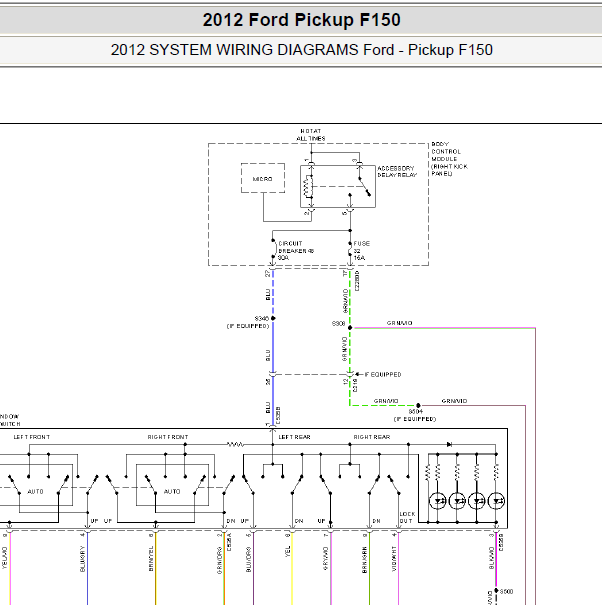Click the BLU/GRY wire label

[x=82, y=559]
